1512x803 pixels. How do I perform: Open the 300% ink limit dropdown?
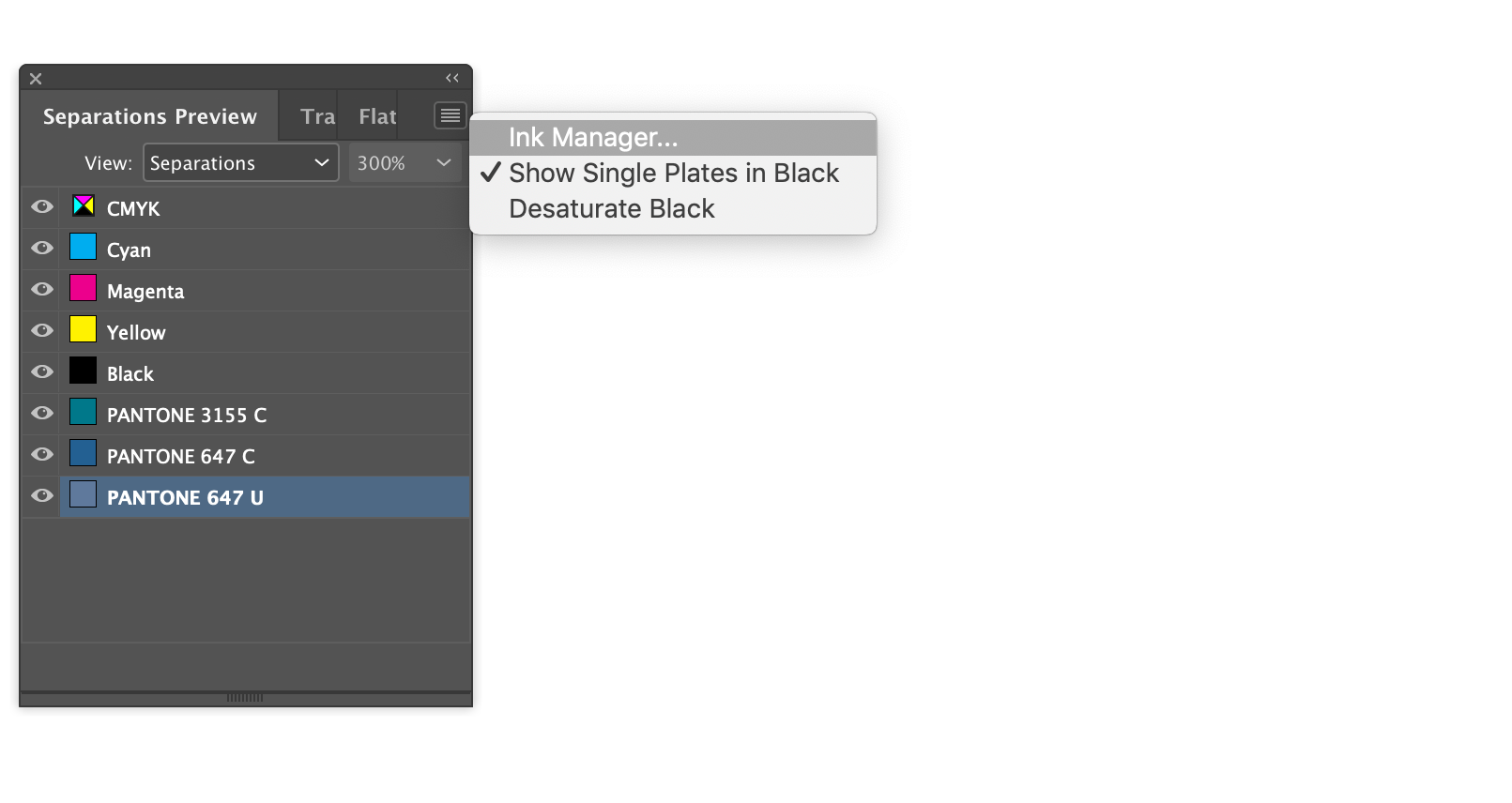405,162
